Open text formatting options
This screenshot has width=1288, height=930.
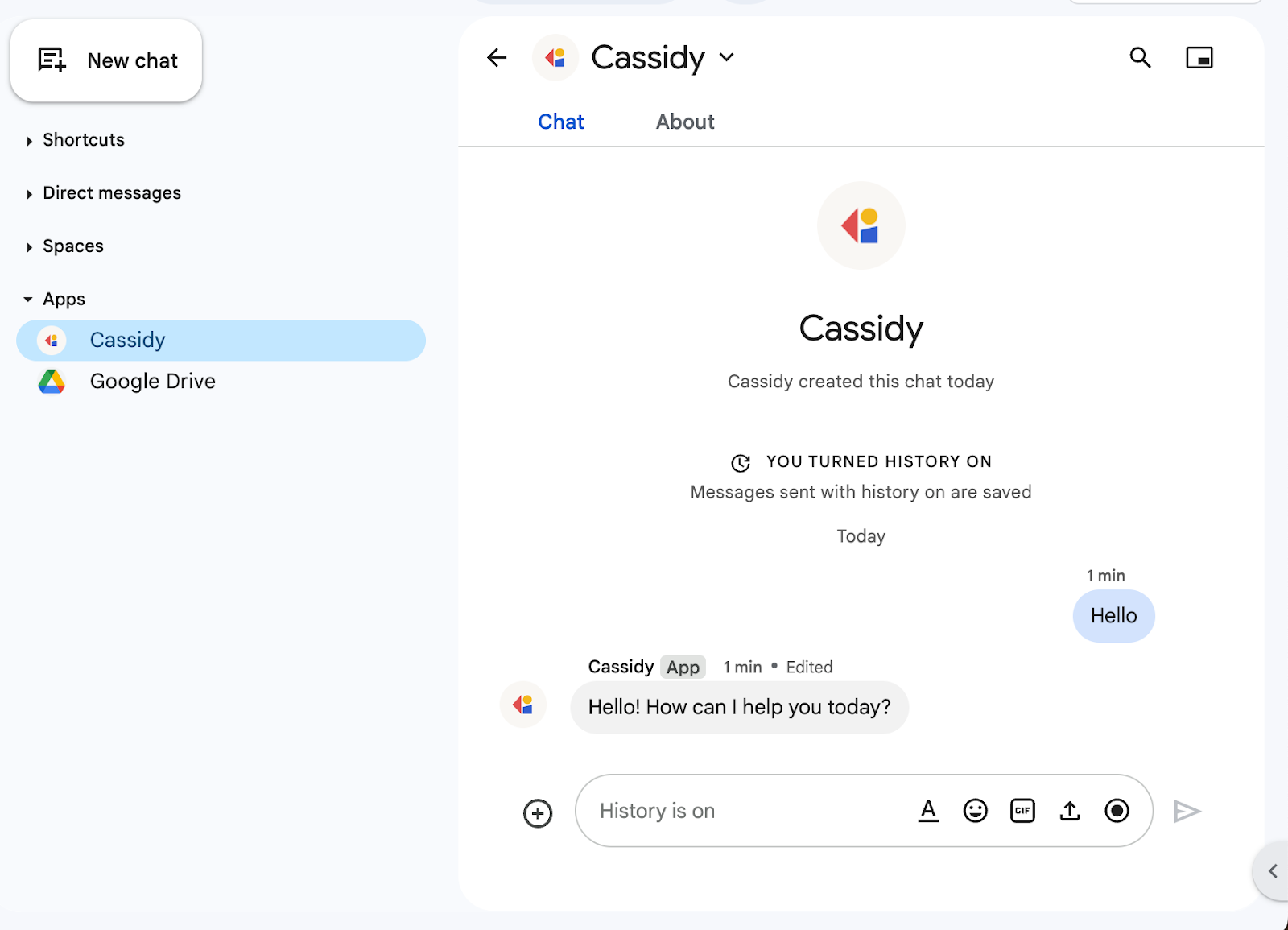tap(928, 811)
